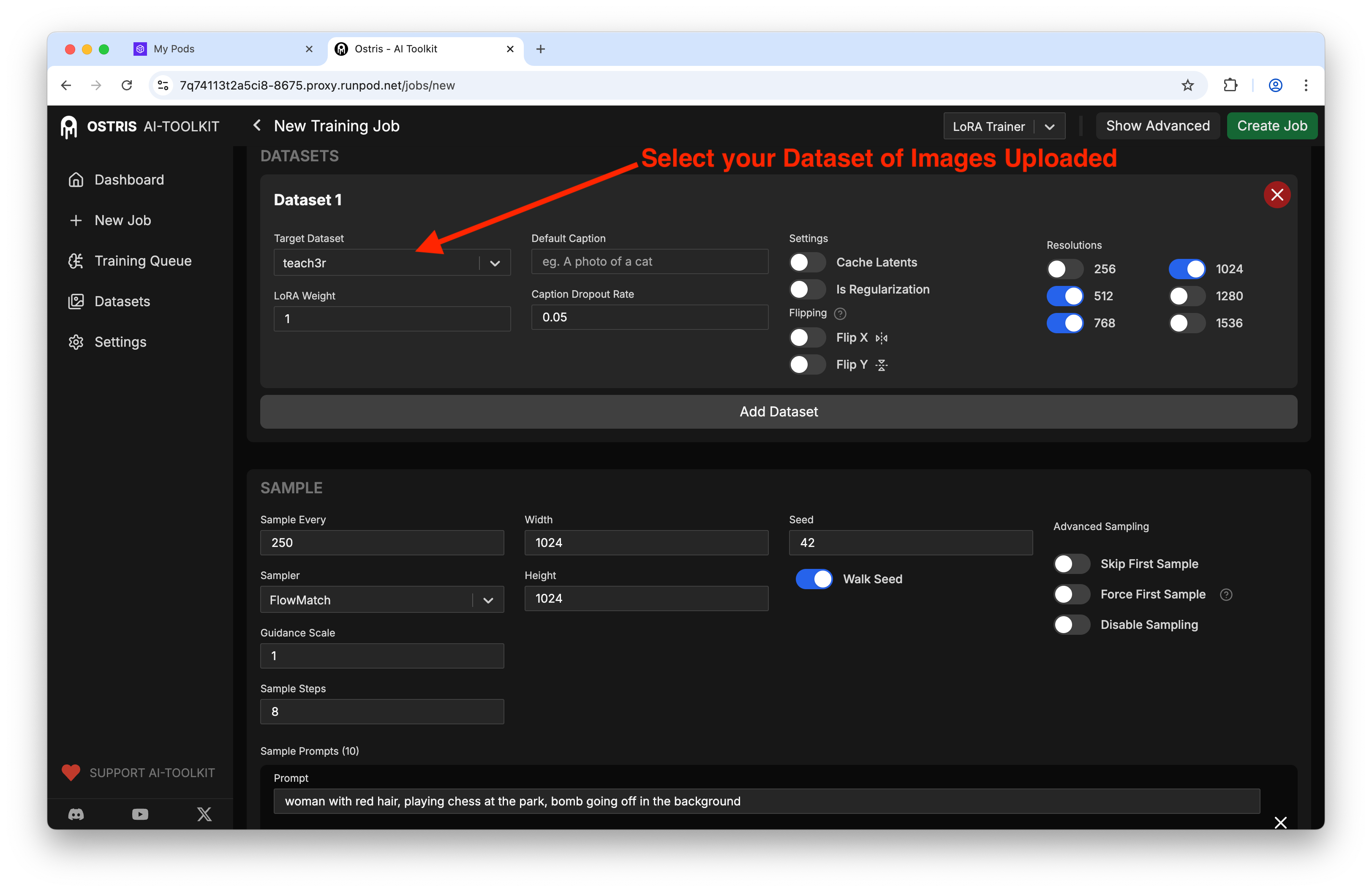
Task: Click the New Job plus icon
Action: [76, 220]
